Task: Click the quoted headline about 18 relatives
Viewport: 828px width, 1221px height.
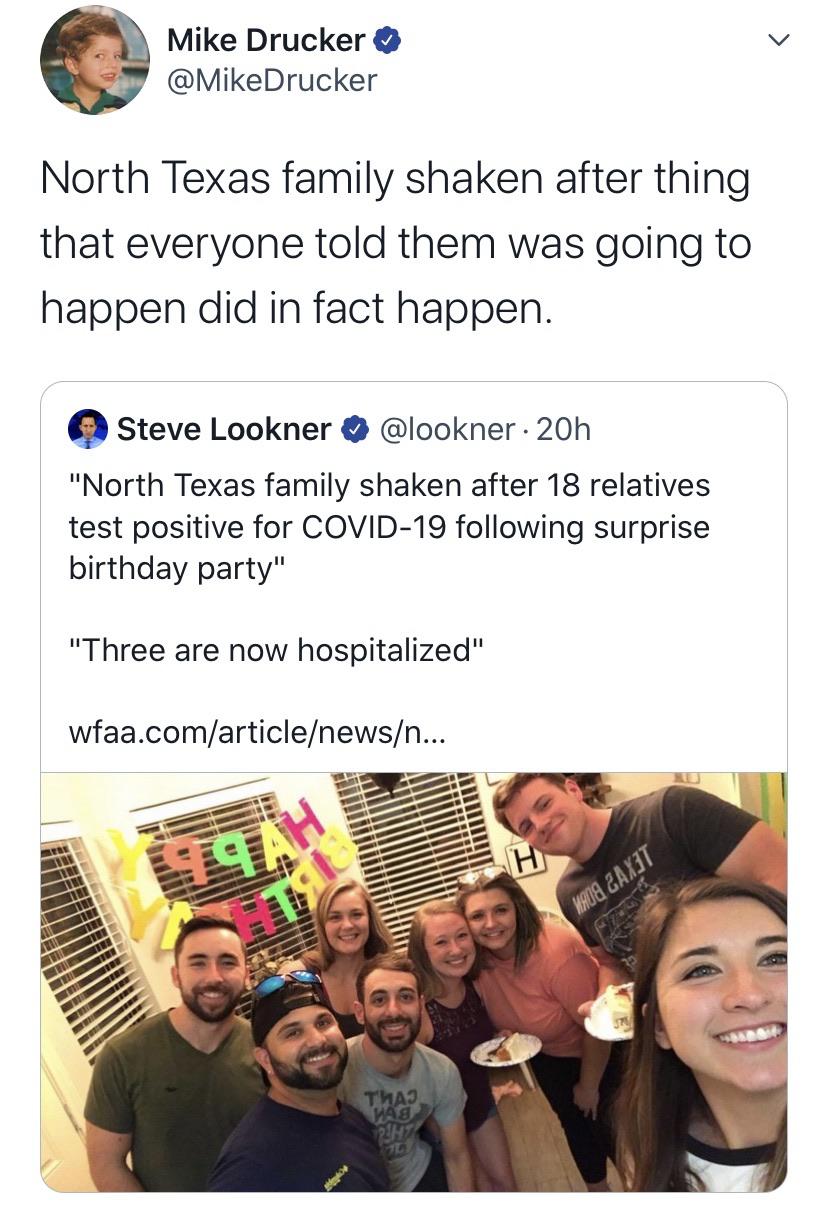Action: click(388, 526)
